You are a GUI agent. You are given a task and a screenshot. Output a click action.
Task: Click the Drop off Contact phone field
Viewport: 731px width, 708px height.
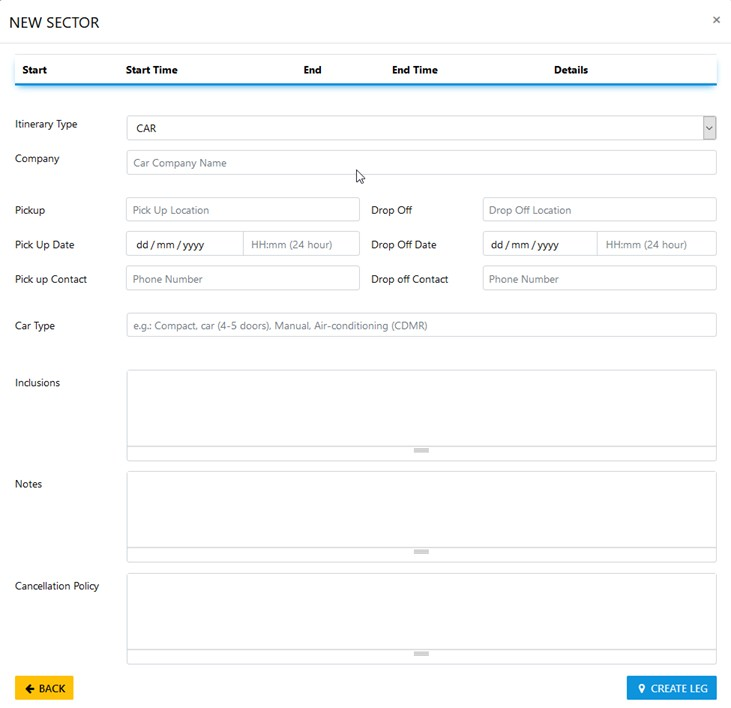click(x=598, y=279)
